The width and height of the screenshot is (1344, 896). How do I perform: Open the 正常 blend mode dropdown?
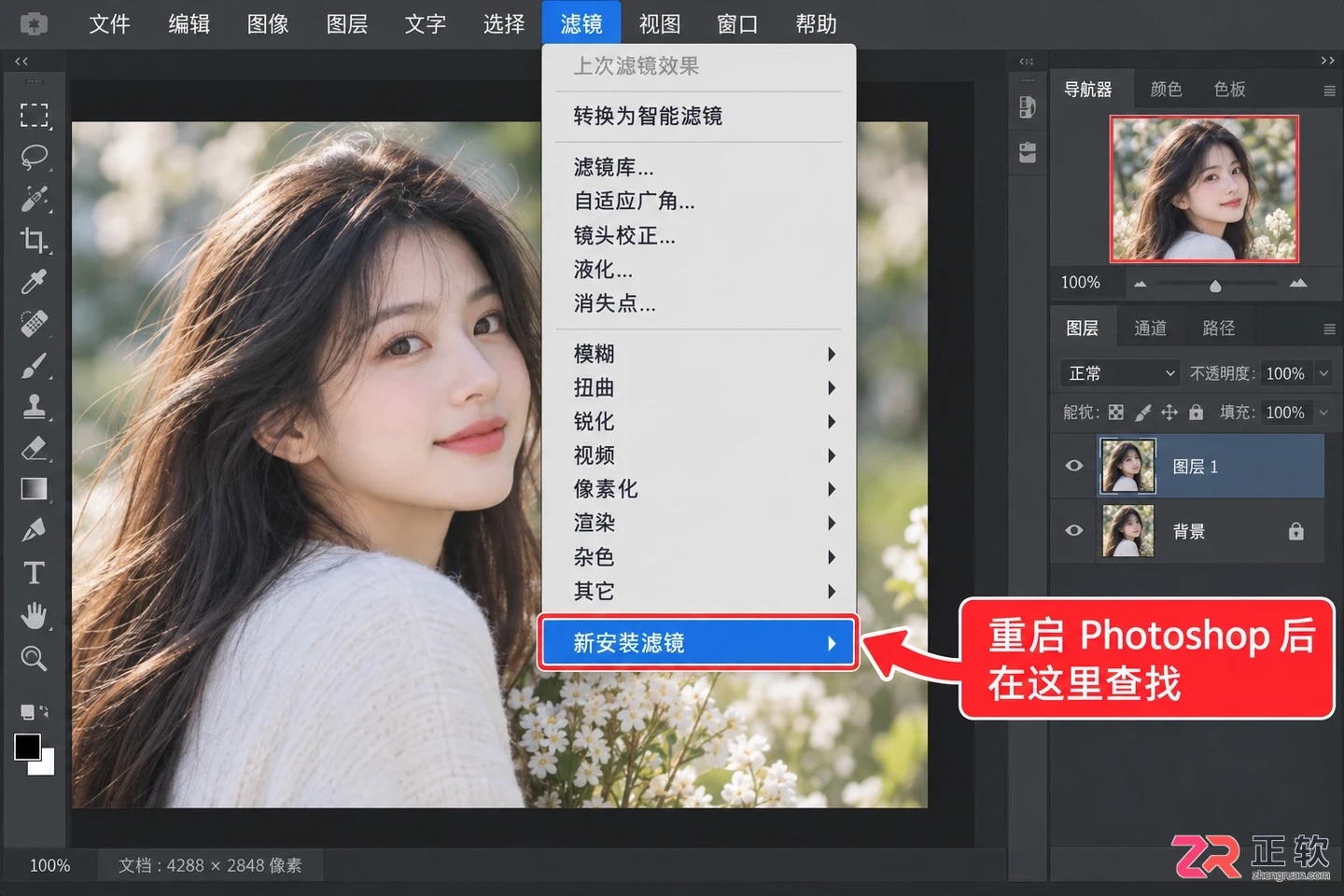[1120, 373]
